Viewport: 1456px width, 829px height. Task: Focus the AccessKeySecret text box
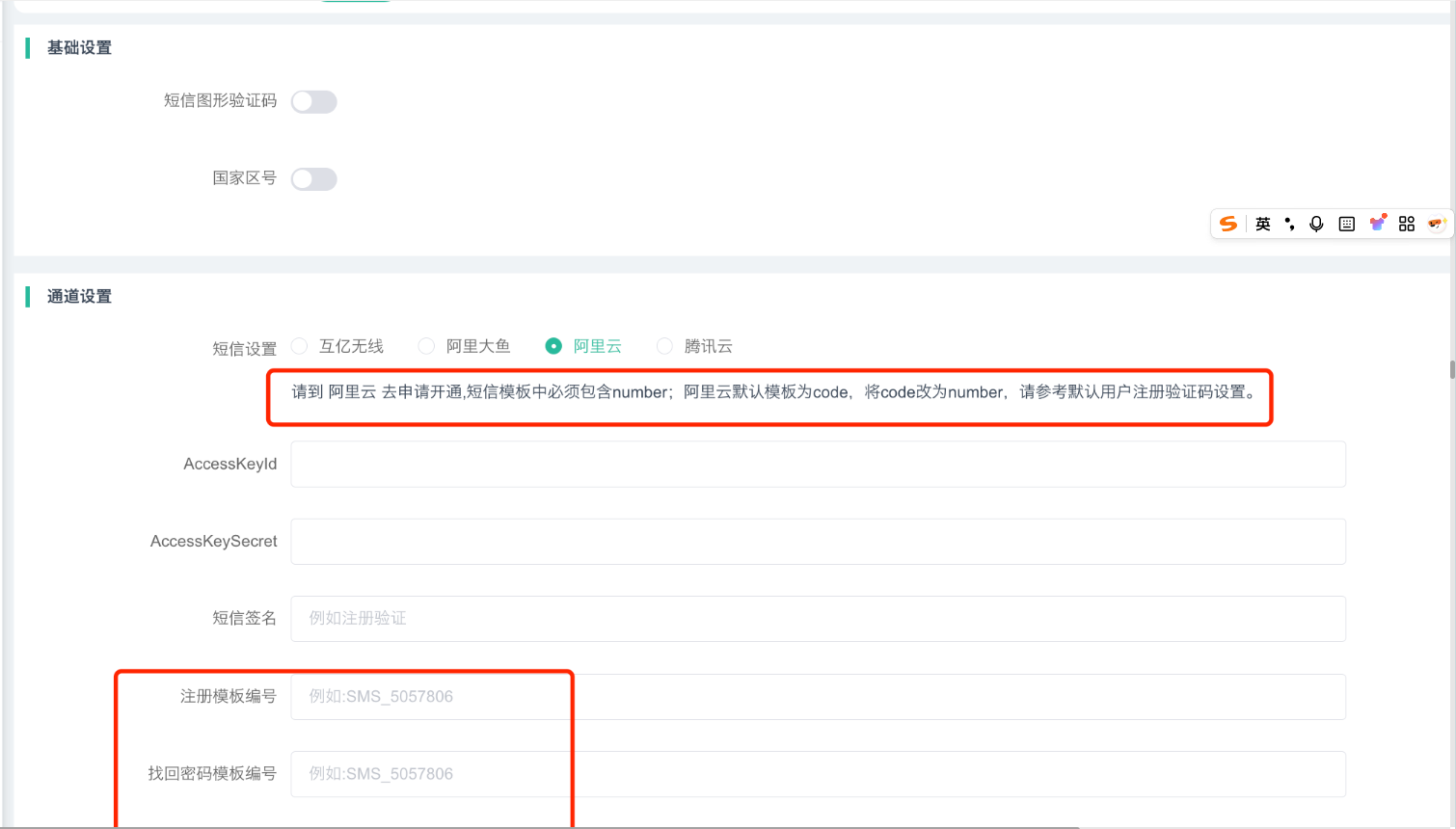818,542
